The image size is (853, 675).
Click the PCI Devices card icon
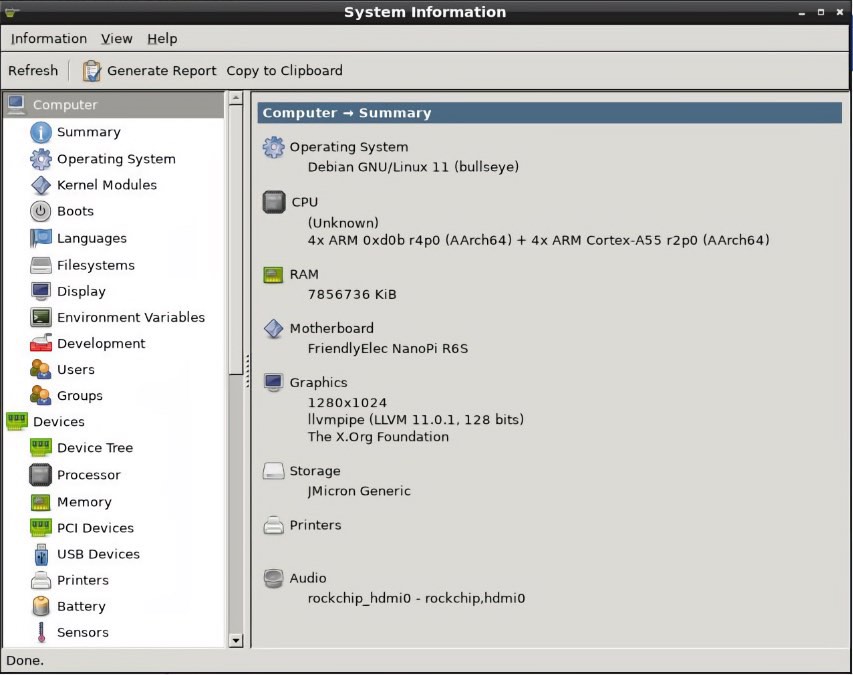41,528
